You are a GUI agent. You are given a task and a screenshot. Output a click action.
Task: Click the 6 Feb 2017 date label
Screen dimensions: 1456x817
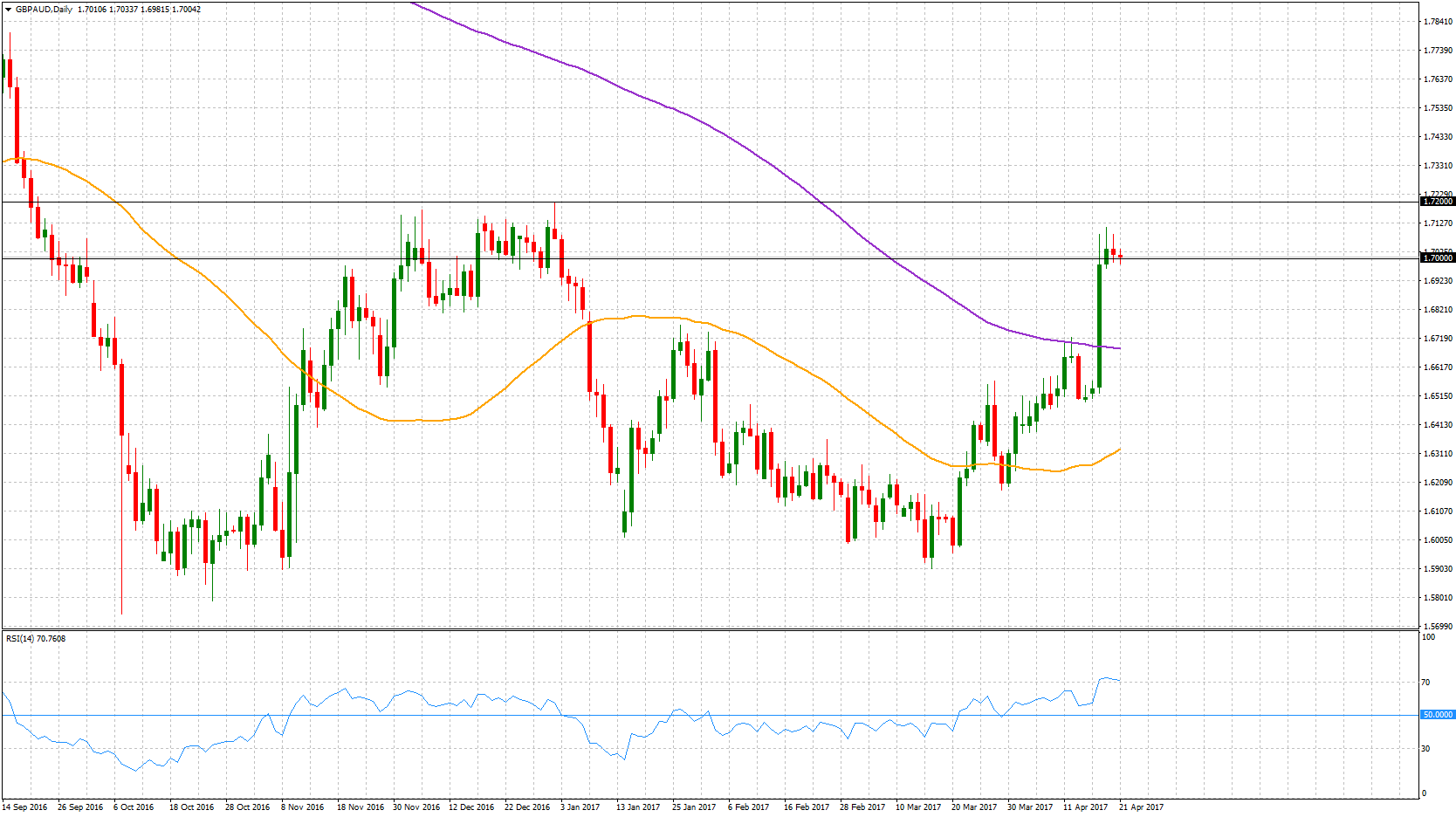748,807
